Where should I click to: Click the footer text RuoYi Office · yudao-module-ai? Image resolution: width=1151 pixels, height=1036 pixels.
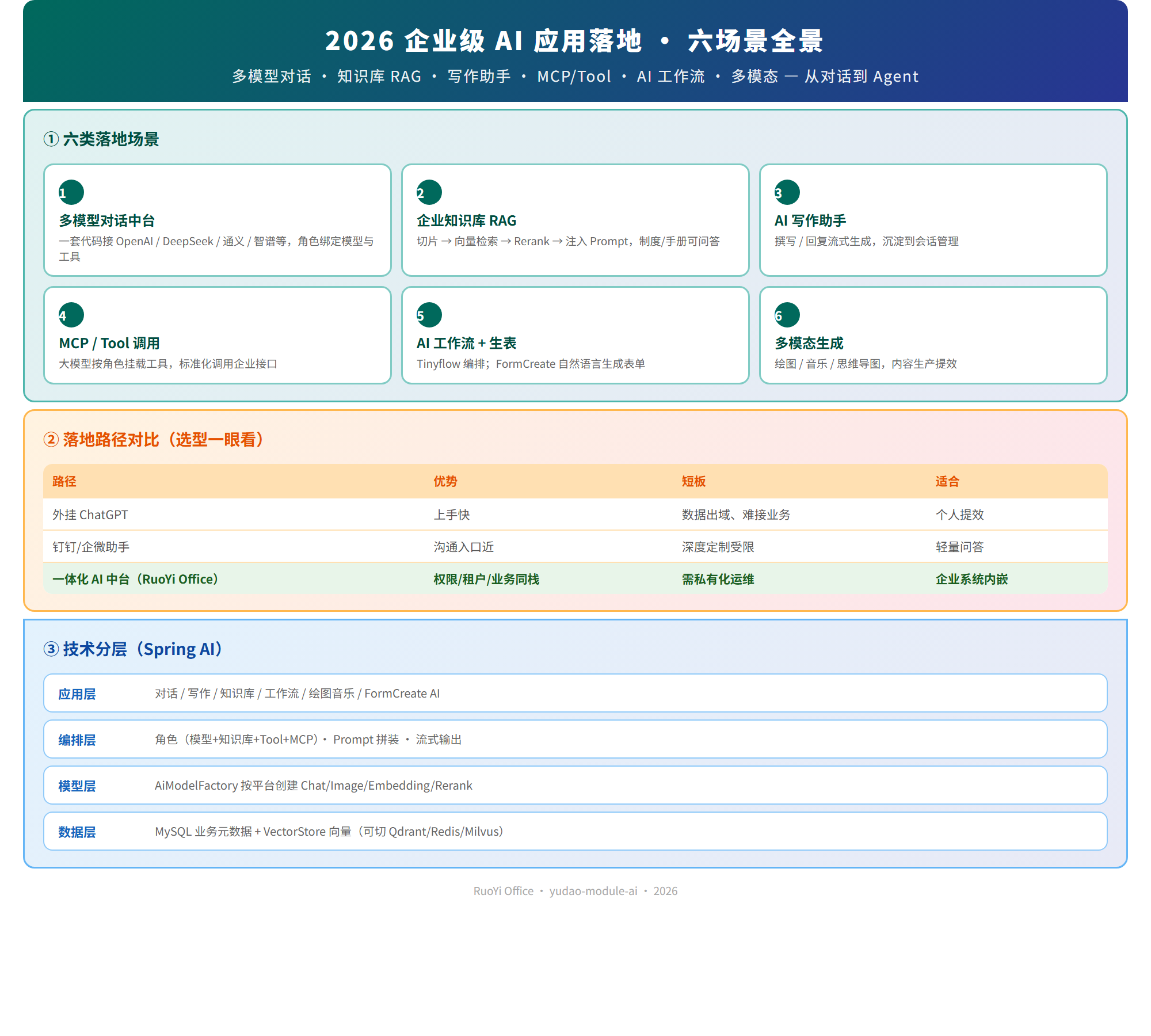coord(575,891)
